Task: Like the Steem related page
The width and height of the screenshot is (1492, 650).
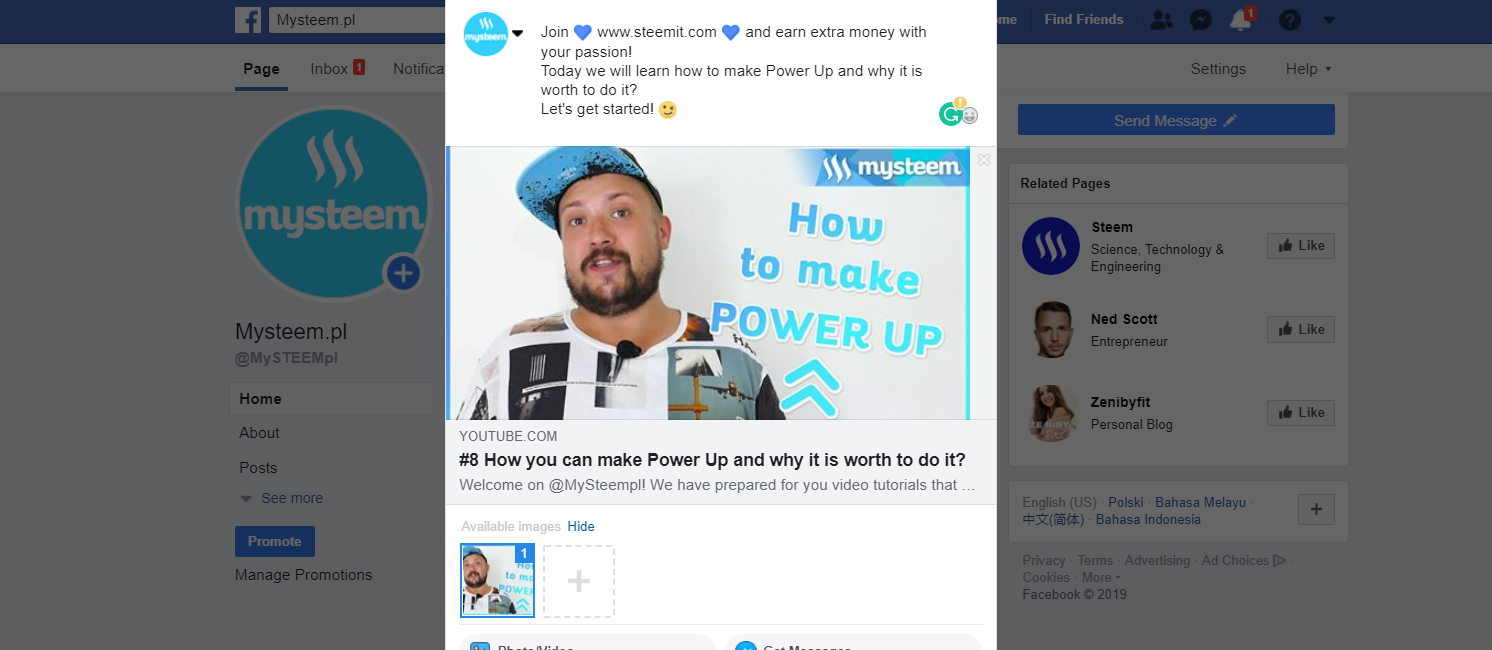Action: pos(1301,245)
